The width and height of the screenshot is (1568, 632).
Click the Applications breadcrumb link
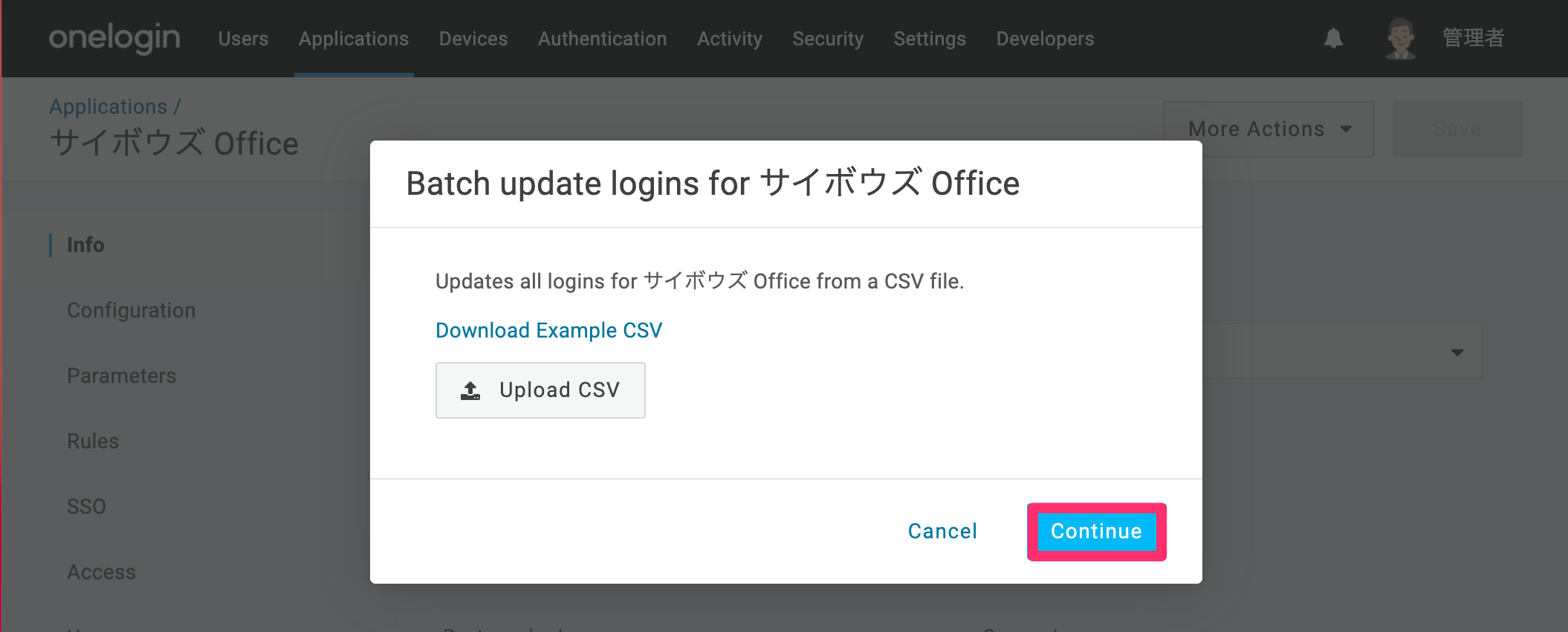[108, 106]
